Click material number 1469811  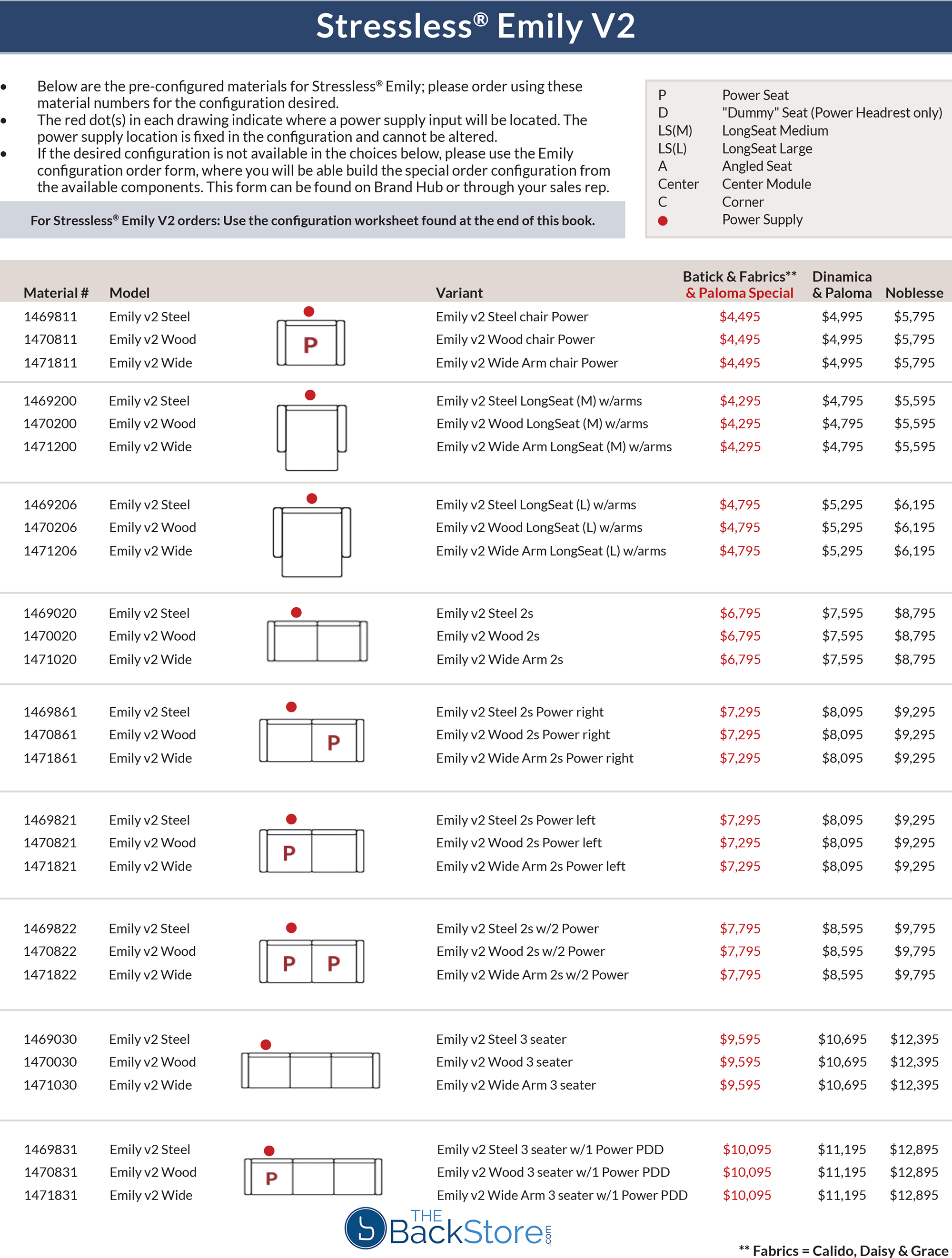coord(50,317)
